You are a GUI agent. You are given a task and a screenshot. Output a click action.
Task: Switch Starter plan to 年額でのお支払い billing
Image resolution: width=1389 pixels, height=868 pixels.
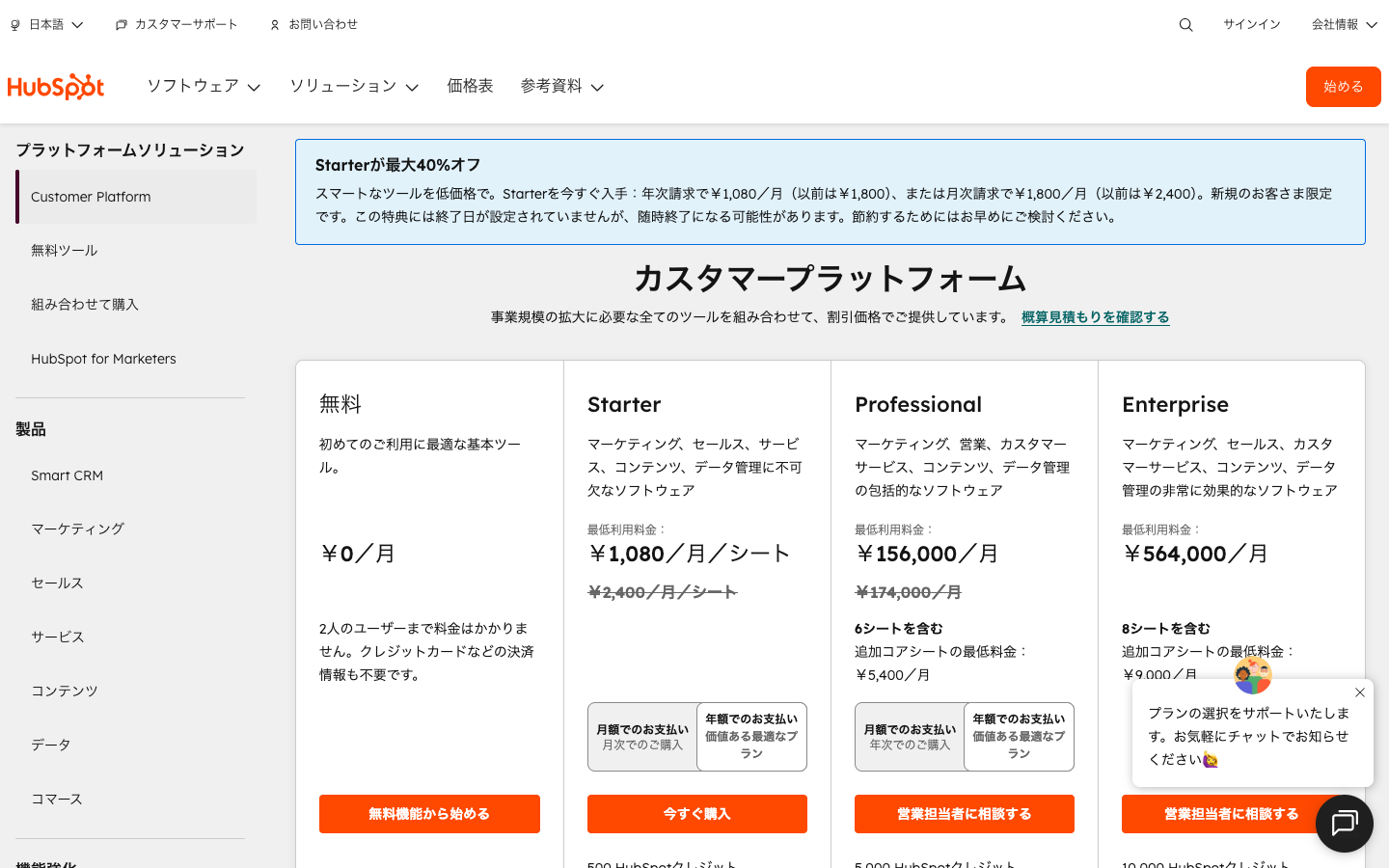tap(751, 736)
